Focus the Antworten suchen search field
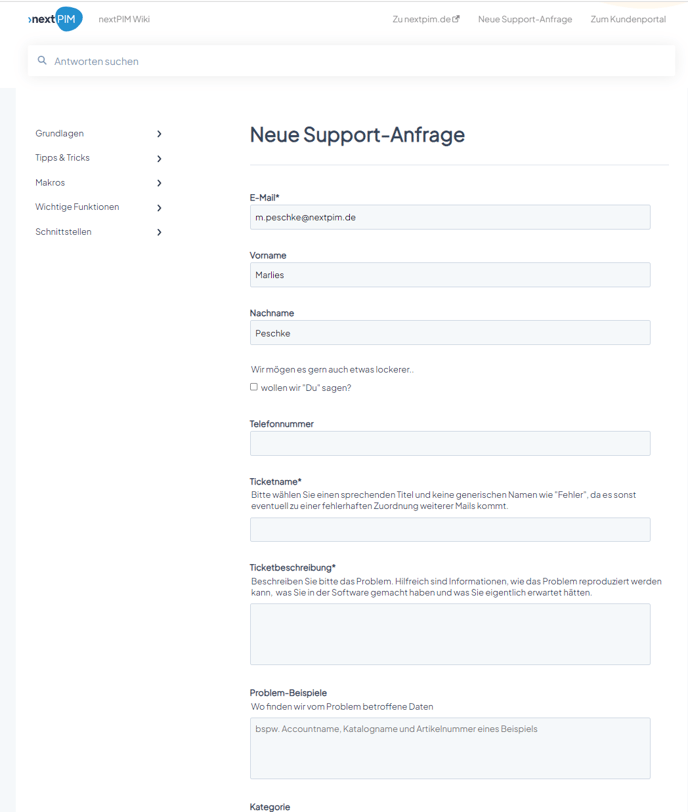 (352, 61)
